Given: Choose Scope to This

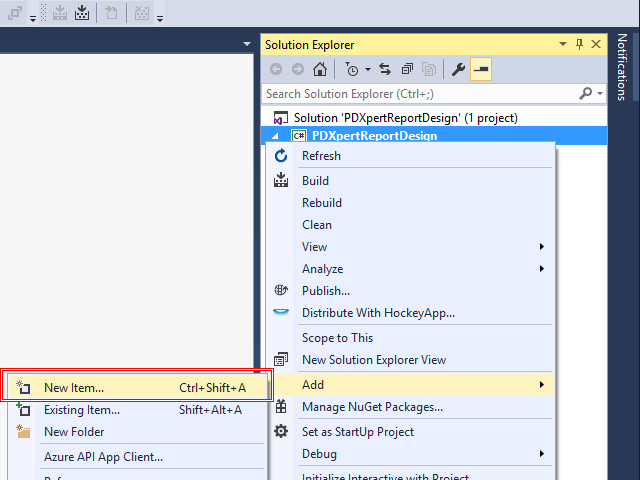Looking at the screenshot, I should [411, 338].
